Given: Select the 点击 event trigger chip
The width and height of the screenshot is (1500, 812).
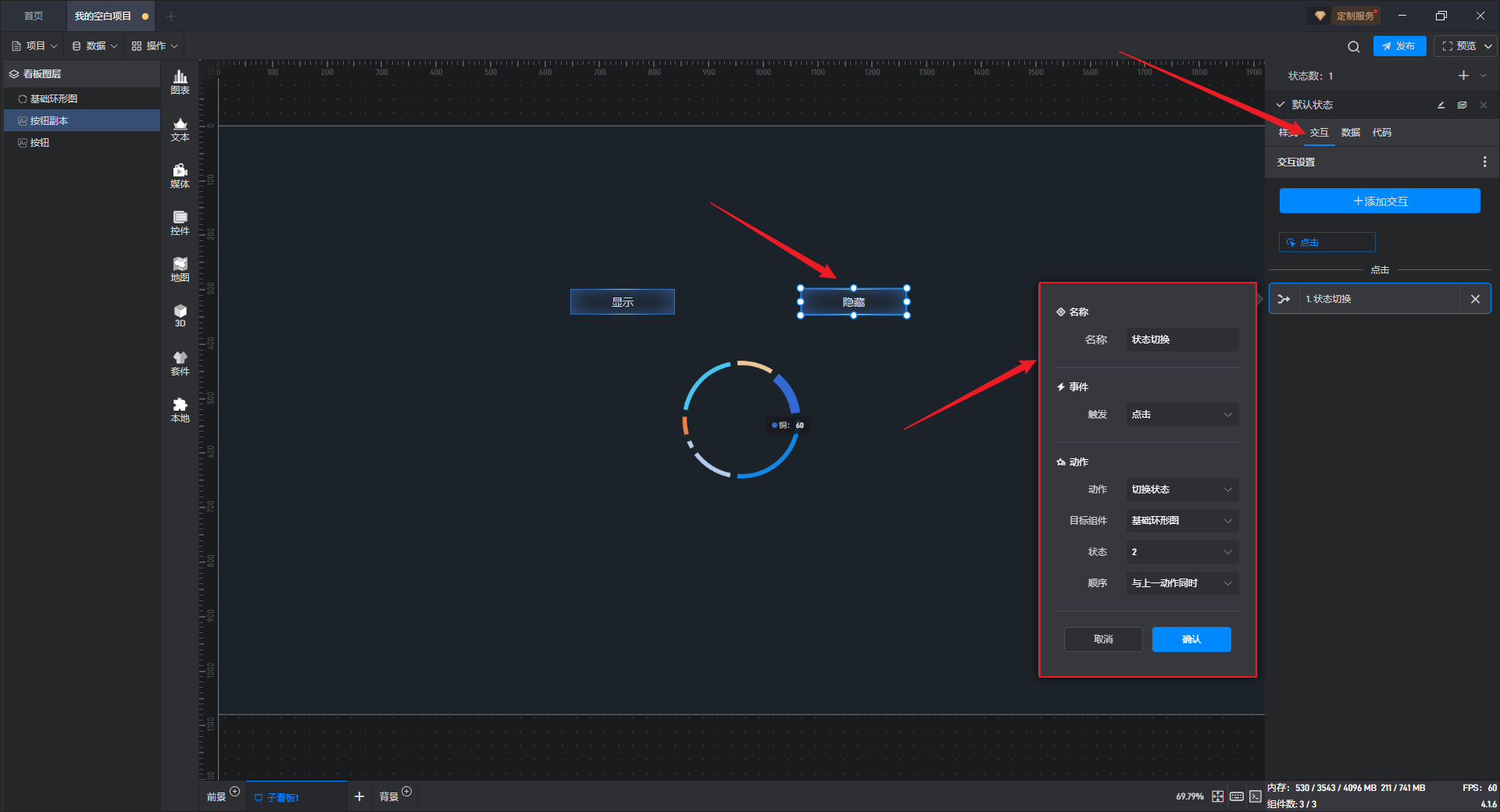Looking at the screenshot, I should tap(1327, 243).
